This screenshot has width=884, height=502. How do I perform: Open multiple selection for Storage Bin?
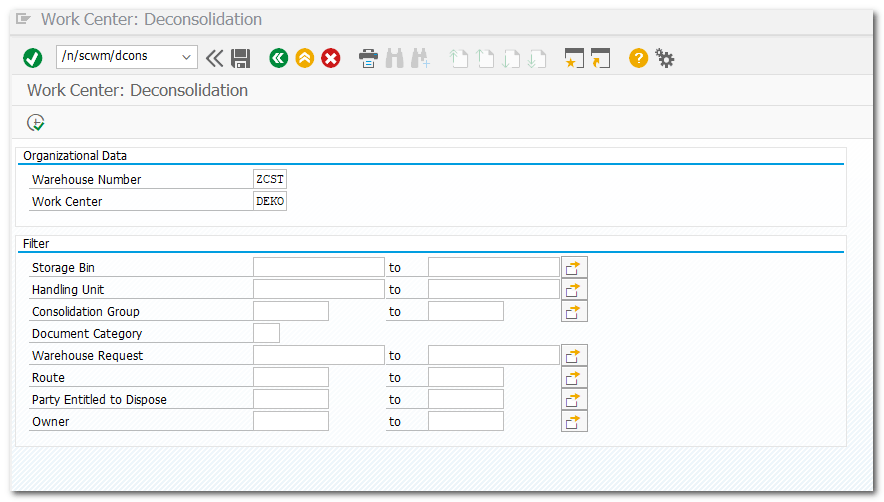[574, 267]
